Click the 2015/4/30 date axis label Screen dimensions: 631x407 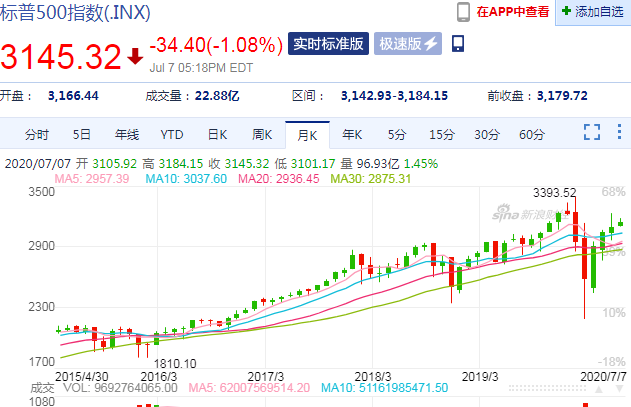point(82,376)
